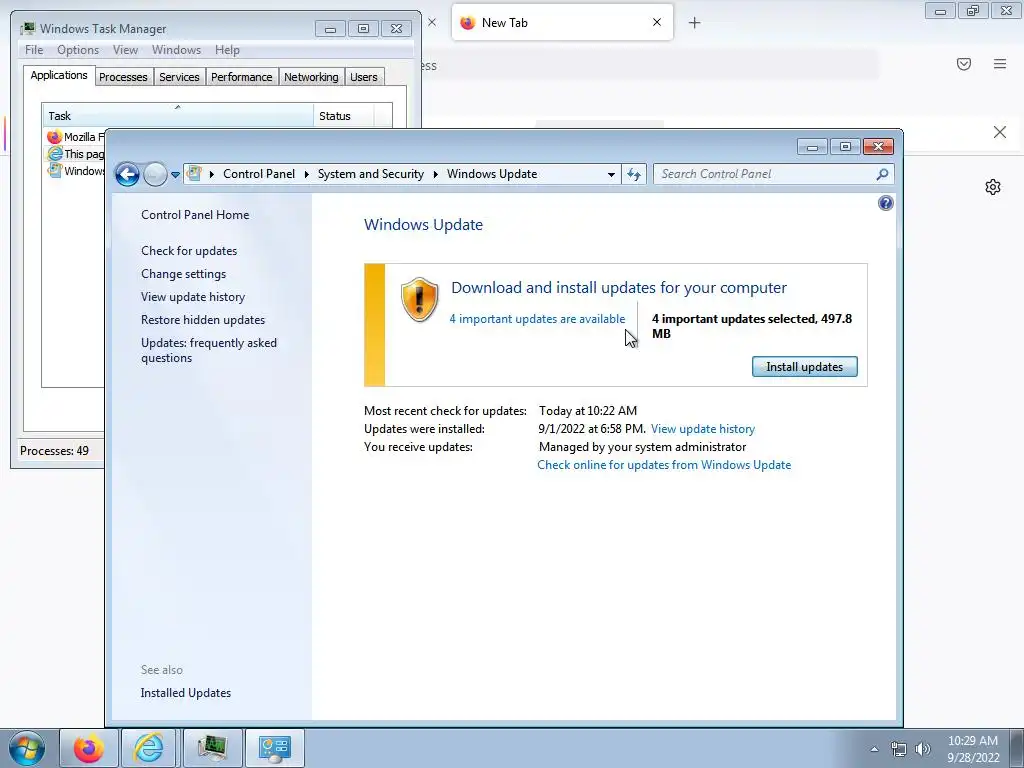This screenshot has width=1024, height=768.
Task: Switch to Users tab in Task Manager
Action: tap(363, 77)
